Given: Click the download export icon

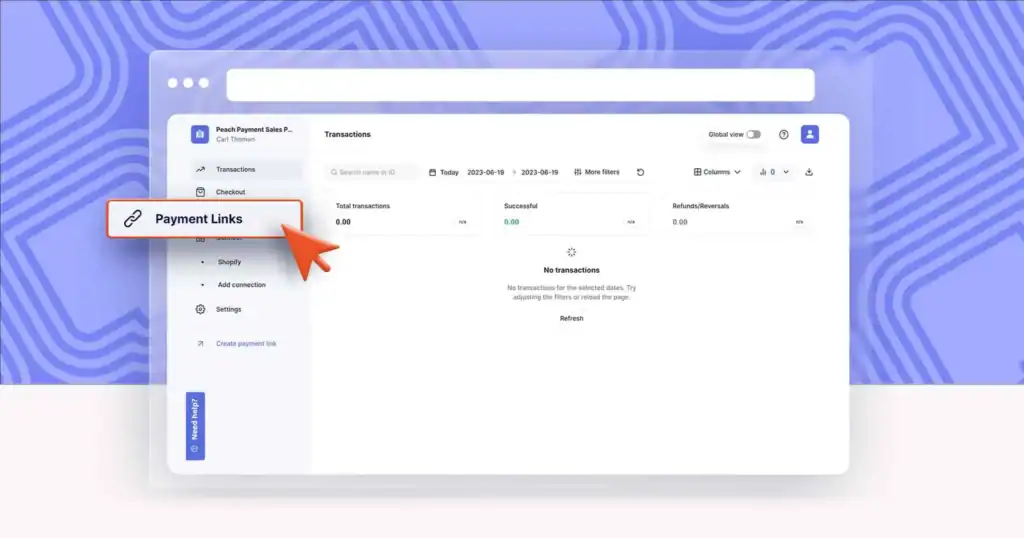Looking at the screenshot, I should (809, 172).
